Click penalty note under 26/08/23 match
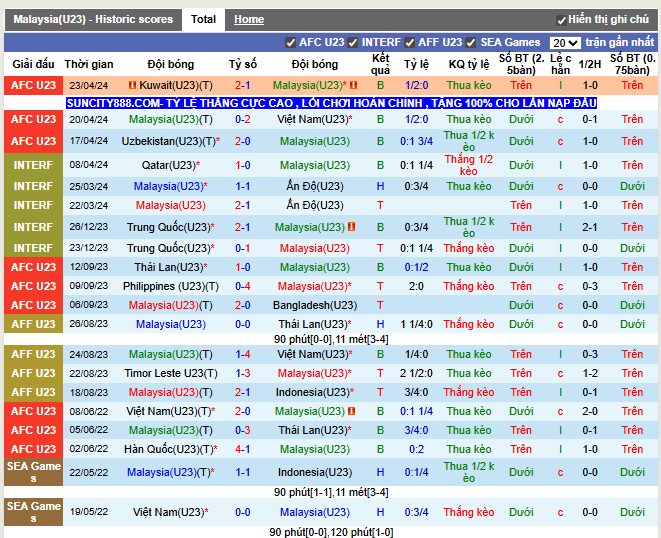This screenshot has height=538, width=661. 331,339
